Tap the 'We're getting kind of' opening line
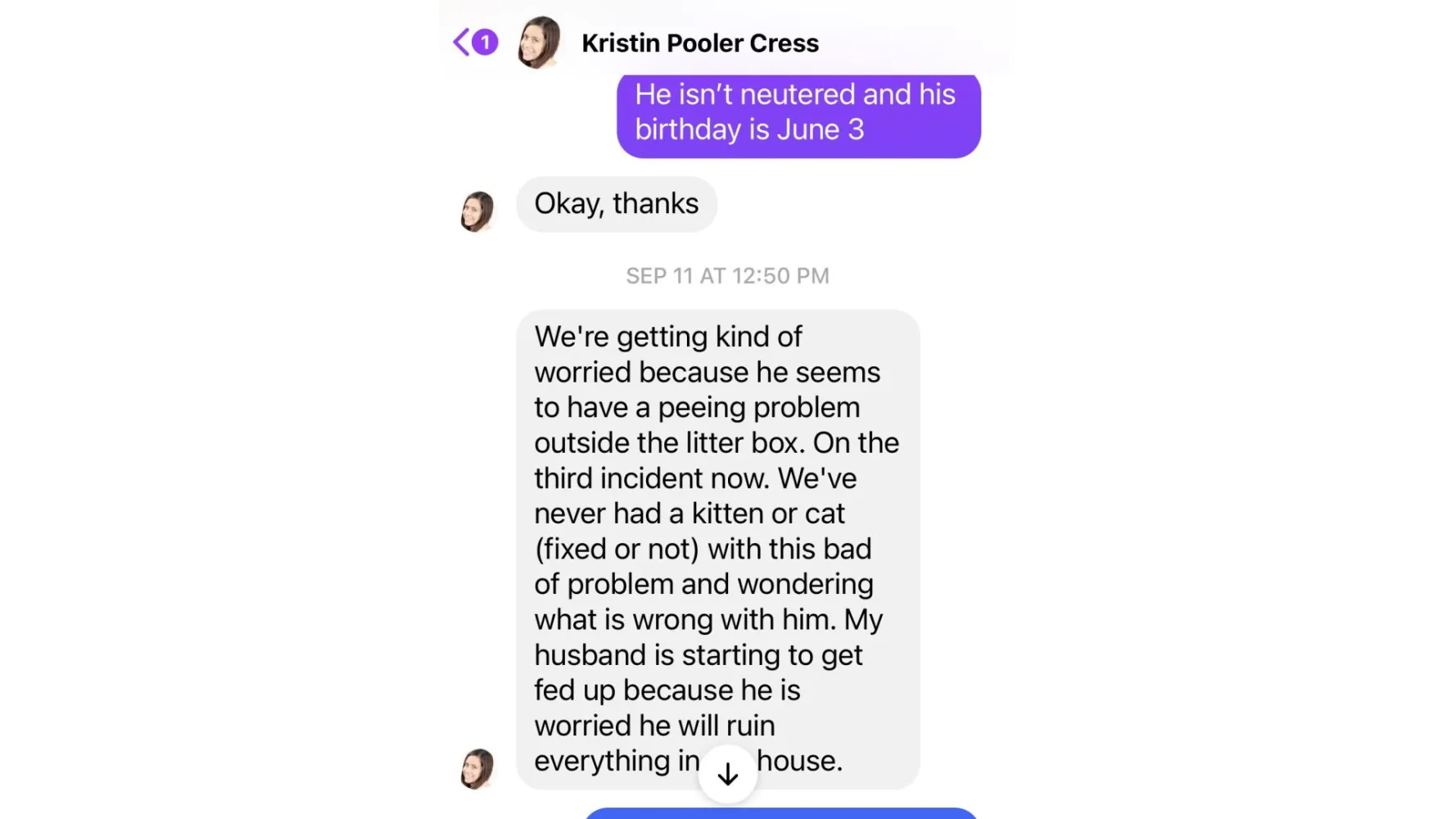 pyautogui.click(x=668, y=337)
